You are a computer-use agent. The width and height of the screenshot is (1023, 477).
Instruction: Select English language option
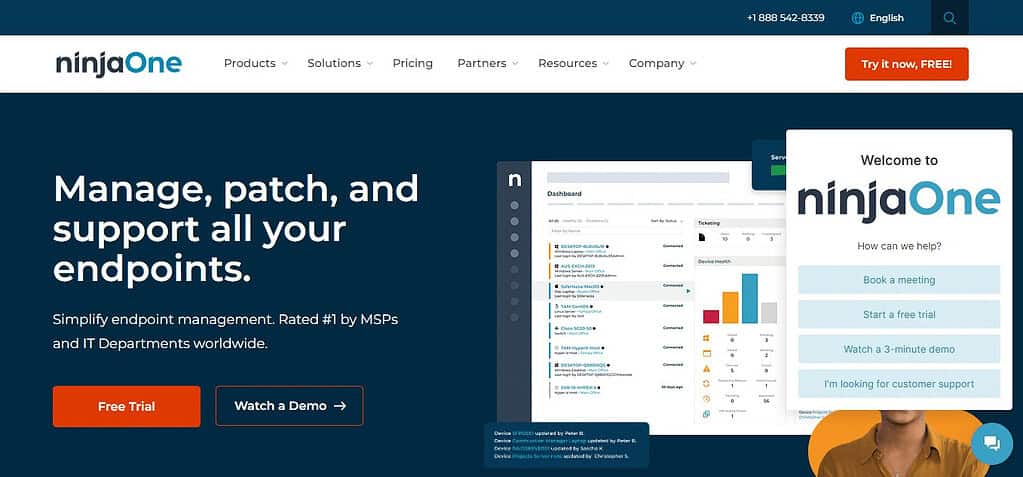(x=886, y=18)
